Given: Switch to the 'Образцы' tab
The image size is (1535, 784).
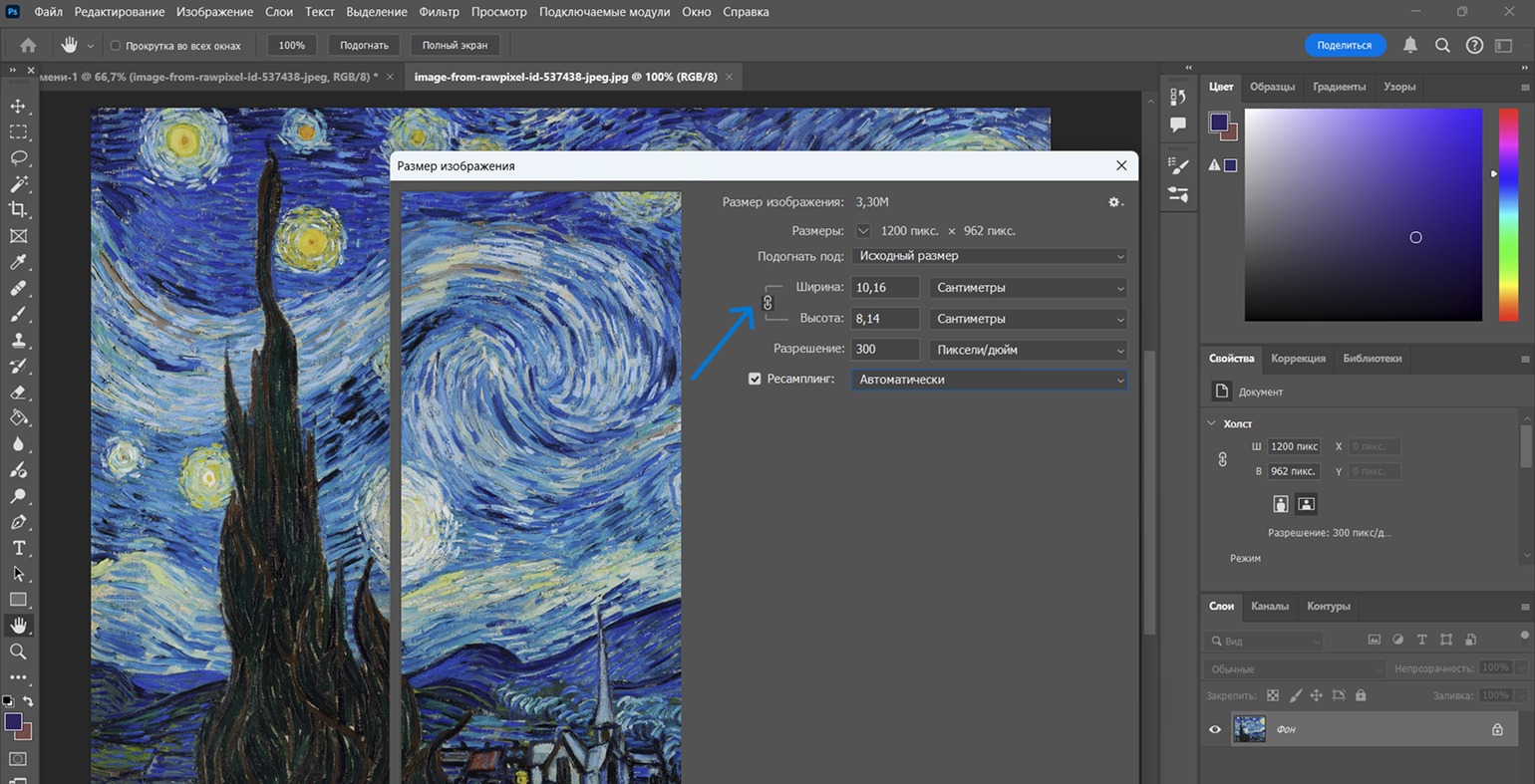Looking at the screenshot, I should (x=1273, y=87).
